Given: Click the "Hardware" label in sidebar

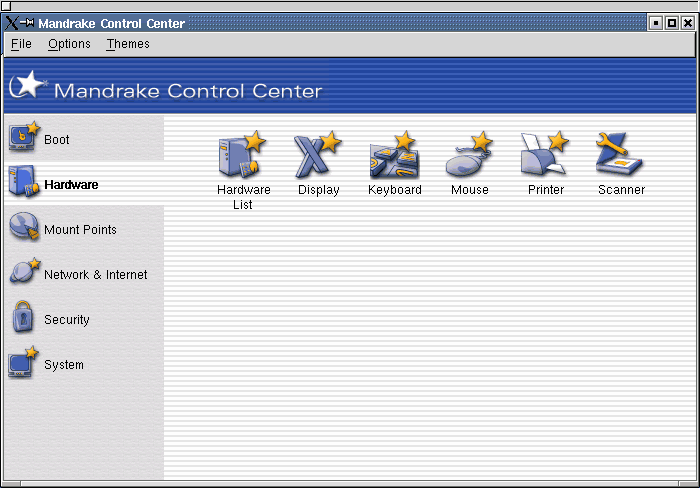Looking at the screenshot, I should click(x=71, y=184).
